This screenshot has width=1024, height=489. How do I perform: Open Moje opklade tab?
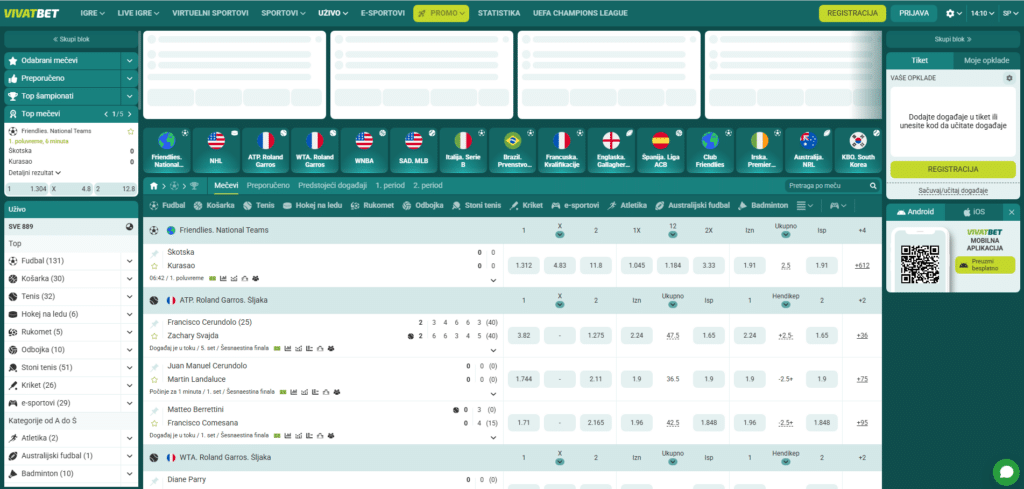coord(986,61)
